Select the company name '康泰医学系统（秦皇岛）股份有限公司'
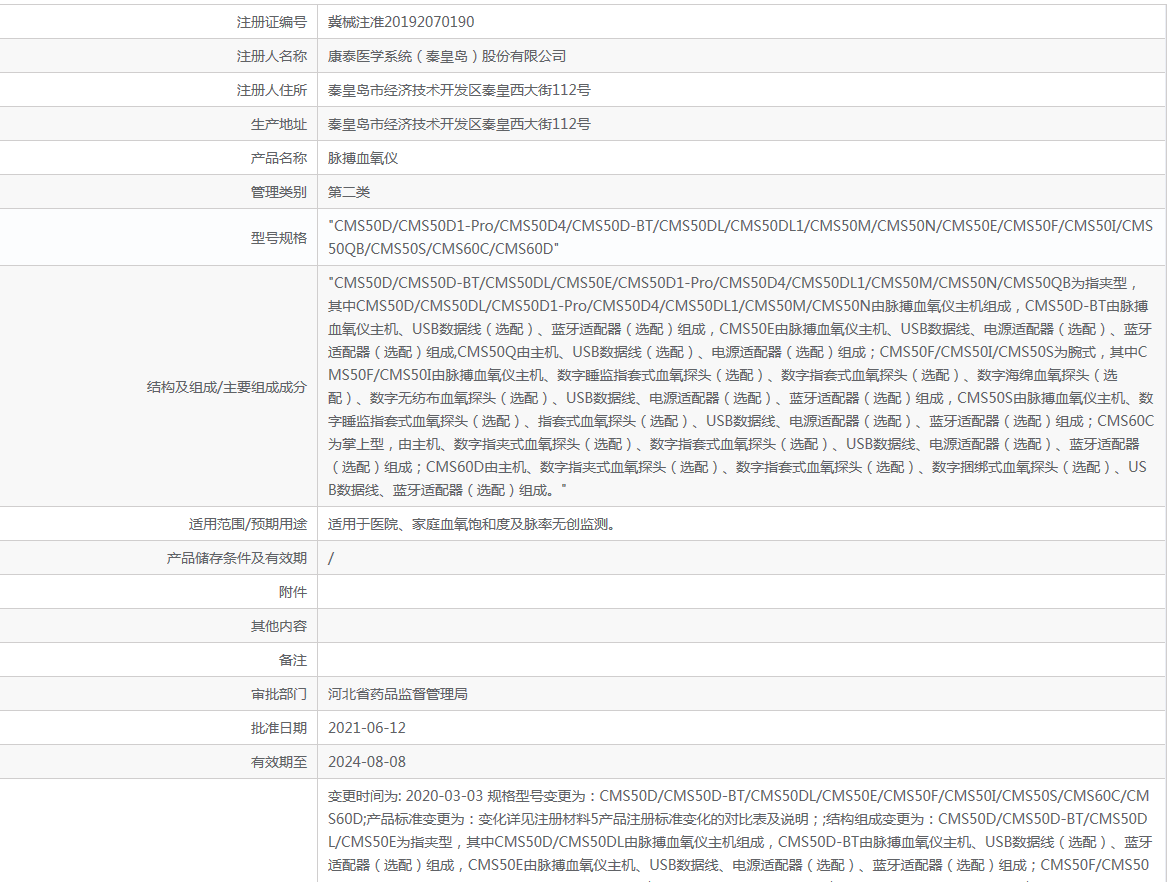 pyautogui.click(x=447, y=57)
